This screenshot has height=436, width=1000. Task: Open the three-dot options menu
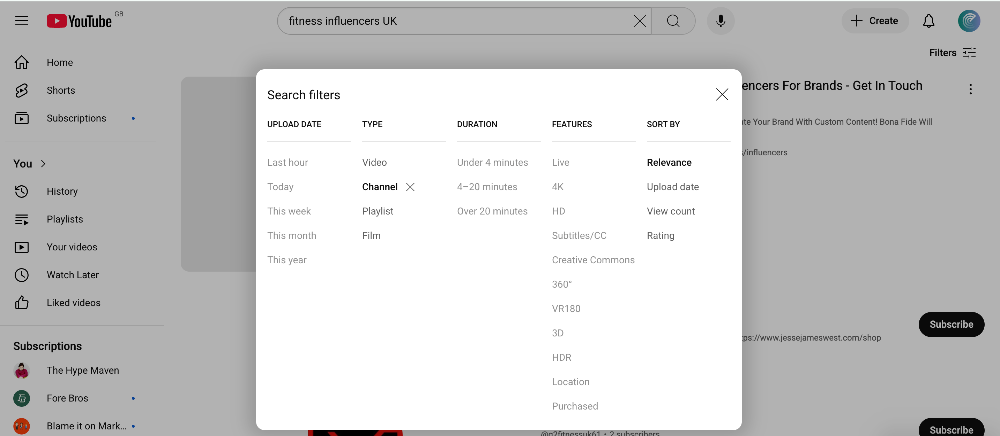tap(970, 89)
